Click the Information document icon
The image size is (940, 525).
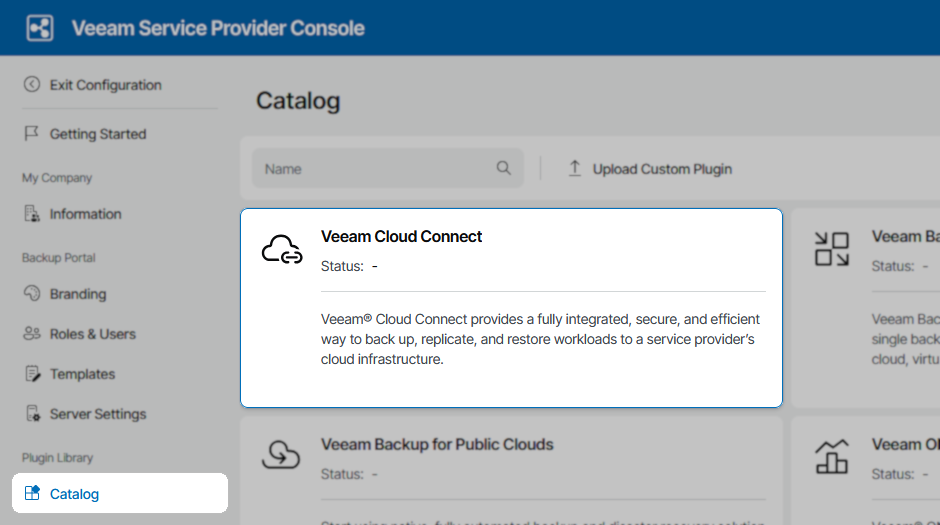click(32, 213)
